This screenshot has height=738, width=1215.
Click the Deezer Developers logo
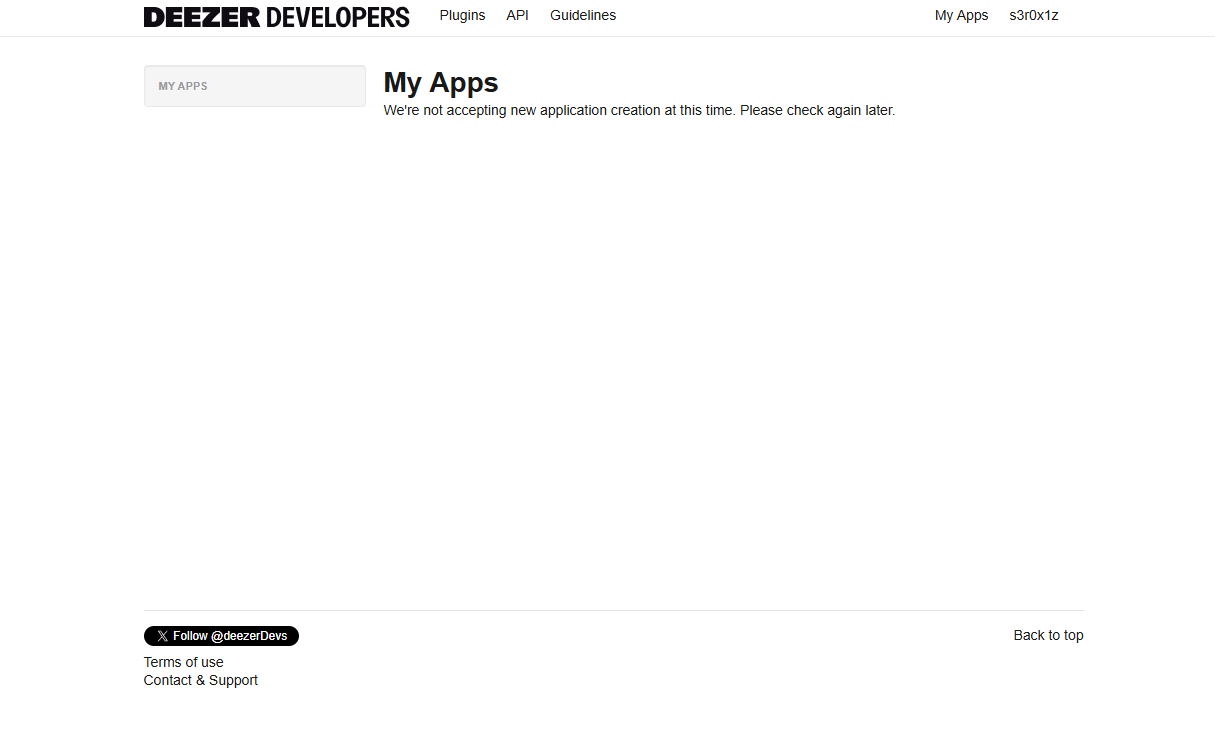(277, 17)
